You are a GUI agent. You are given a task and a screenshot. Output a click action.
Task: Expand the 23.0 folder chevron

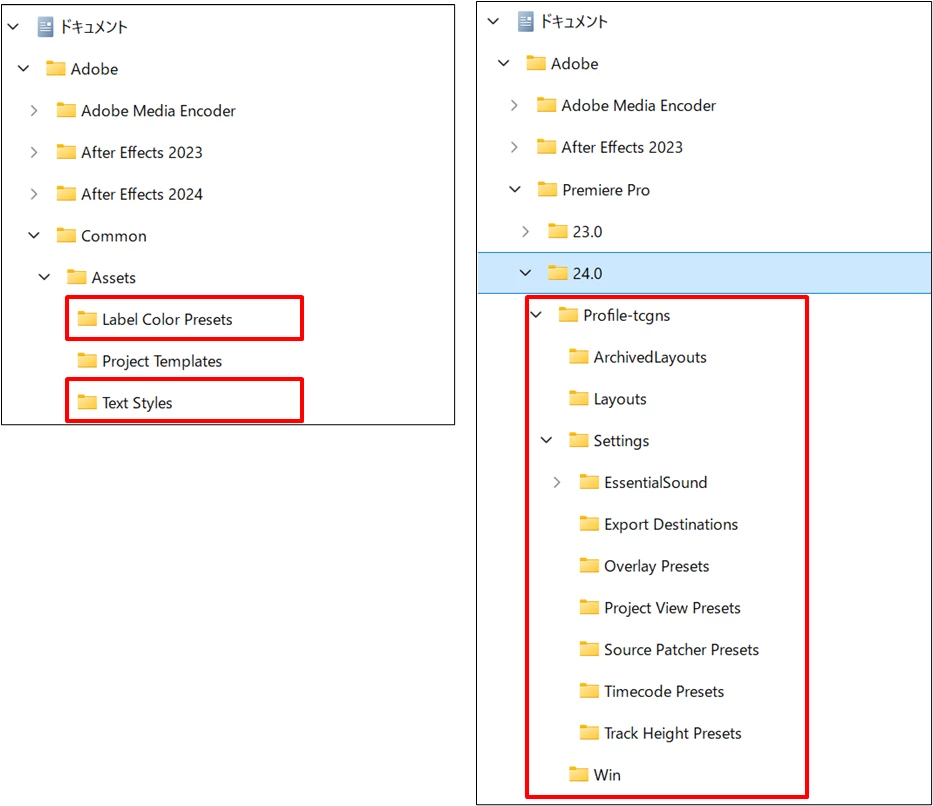point(525,231)
